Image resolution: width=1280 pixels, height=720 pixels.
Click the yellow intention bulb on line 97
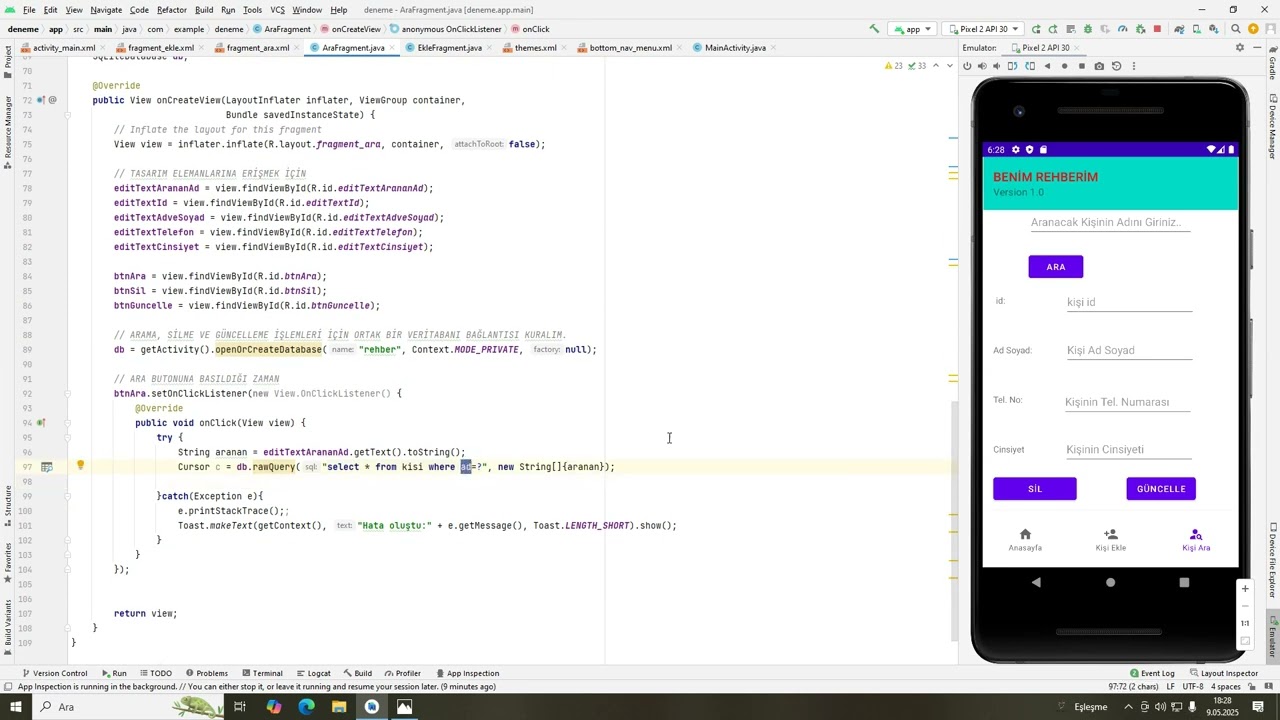point(81,466)
